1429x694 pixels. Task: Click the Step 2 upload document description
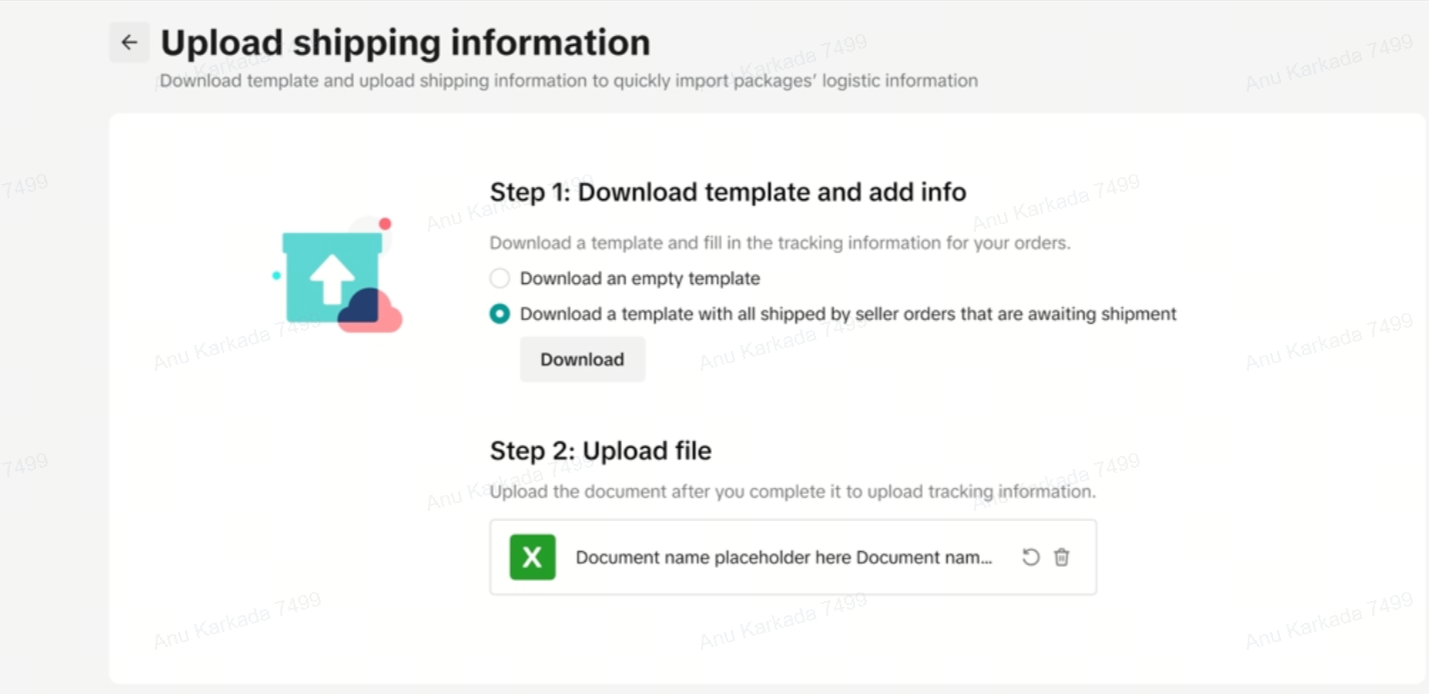click(792, 492)
